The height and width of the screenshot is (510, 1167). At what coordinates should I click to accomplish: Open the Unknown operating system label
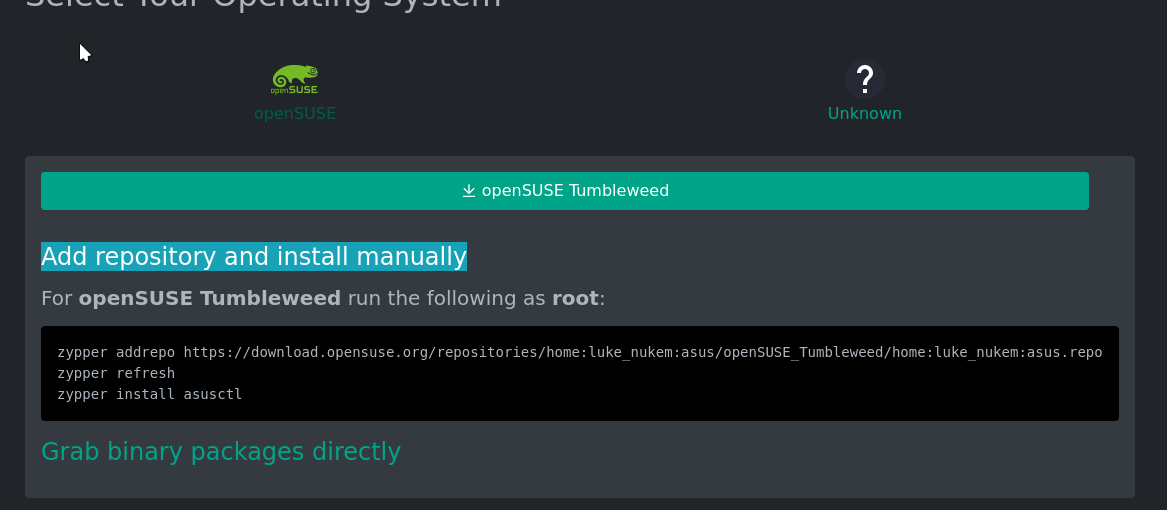pyautogui.click(x=864, y=113)
